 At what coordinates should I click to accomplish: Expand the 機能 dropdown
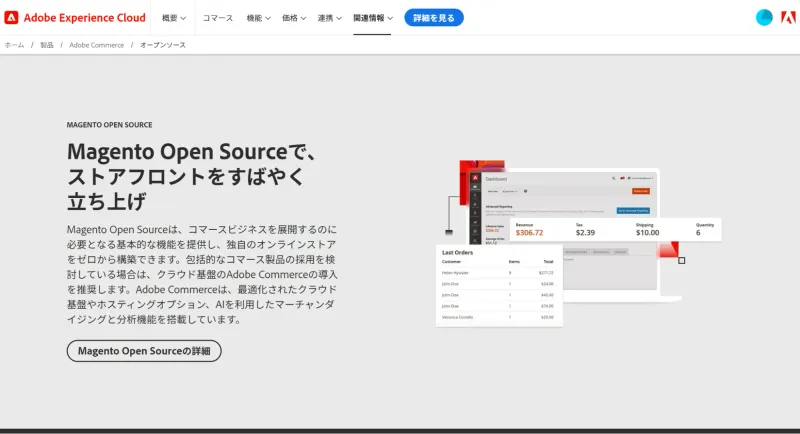(x=258, y=18)
